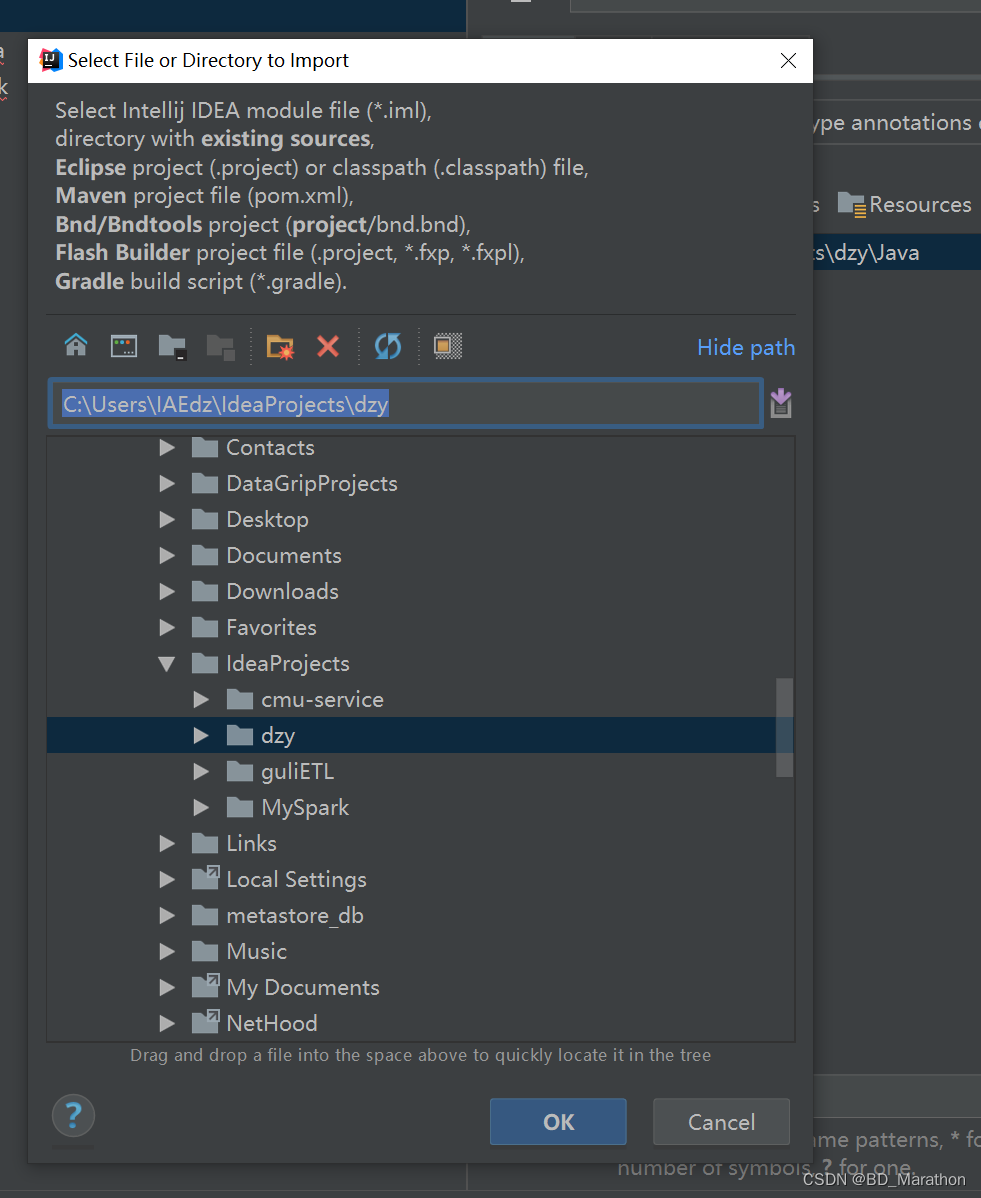Click the IntelliJ logo in the dialog title
Viewport: 981px width, 1198px height.
(x=50, y=60)
